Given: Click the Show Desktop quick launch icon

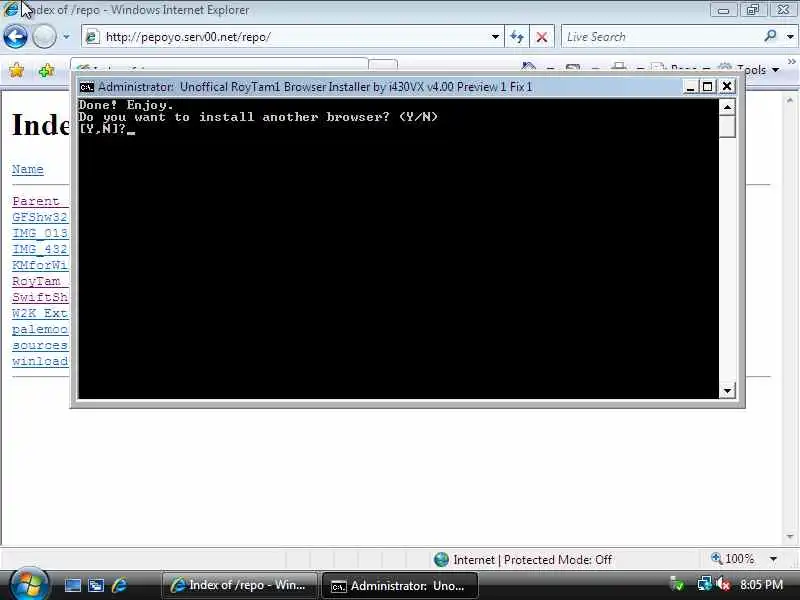Looking at the screenshot, I should (72, 585).
